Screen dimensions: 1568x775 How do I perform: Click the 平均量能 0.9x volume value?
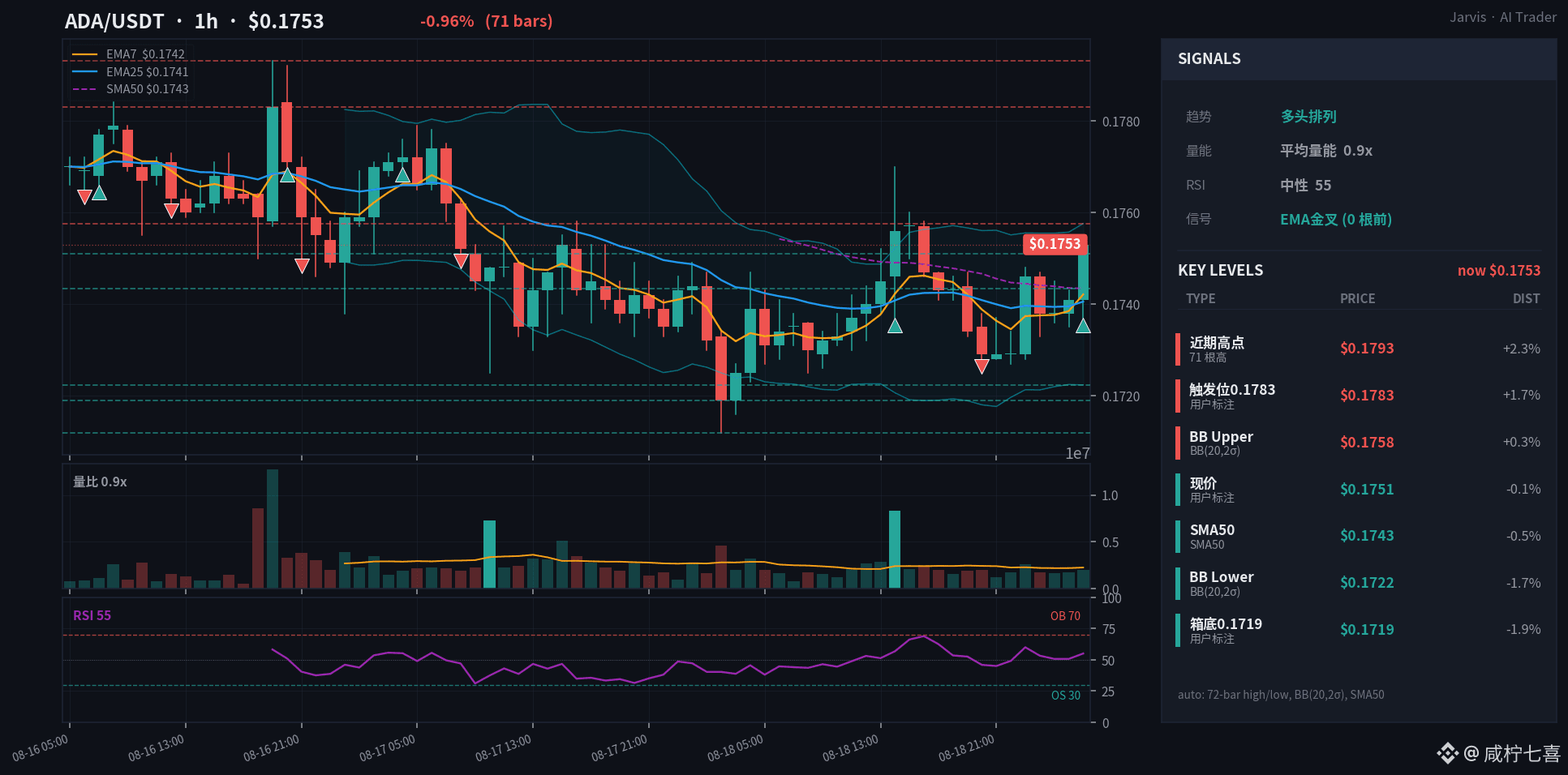click(x=1326, y=151)
